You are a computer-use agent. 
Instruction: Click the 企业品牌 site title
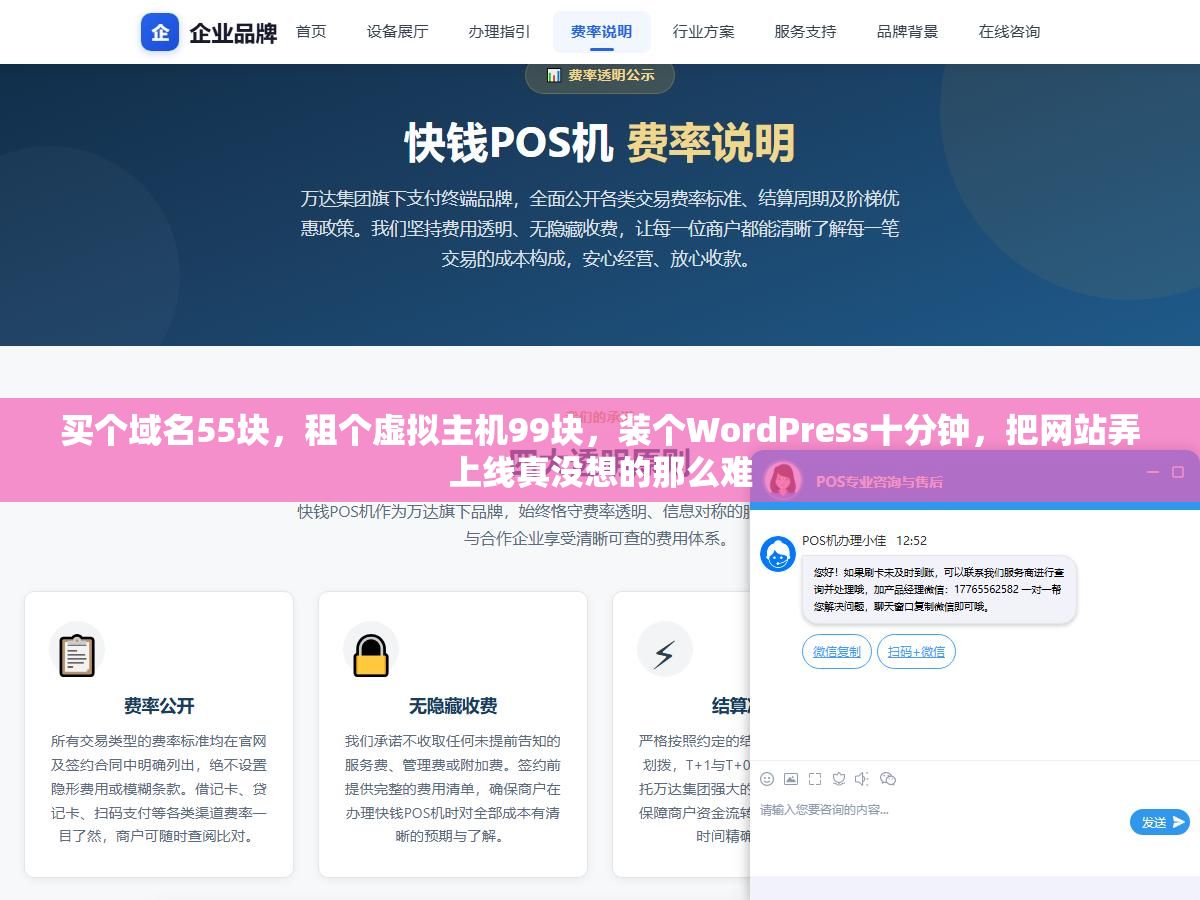tap(233, 33)
